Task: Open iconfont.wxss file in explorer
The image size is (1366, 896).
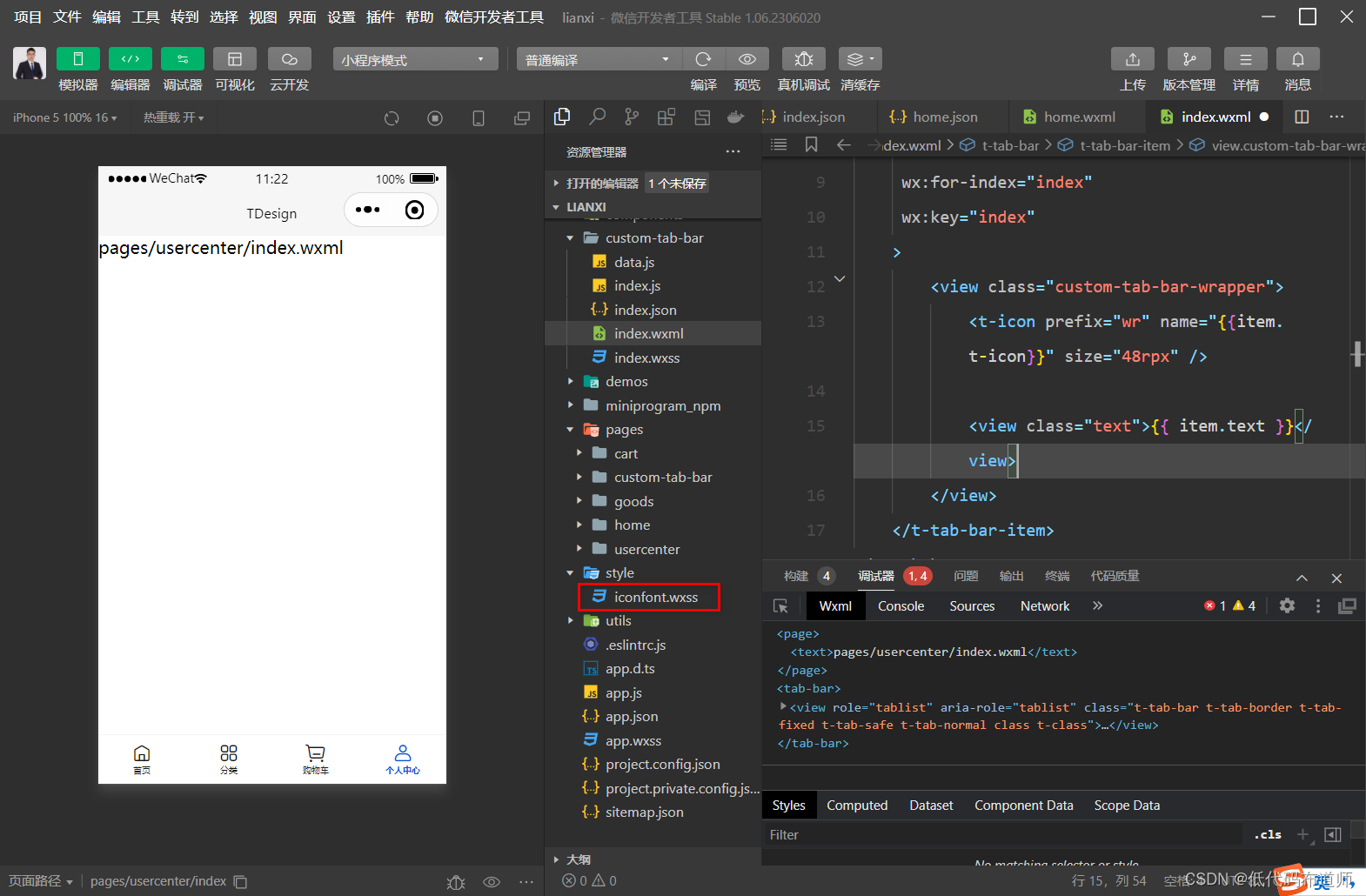Action: [655, 598]
